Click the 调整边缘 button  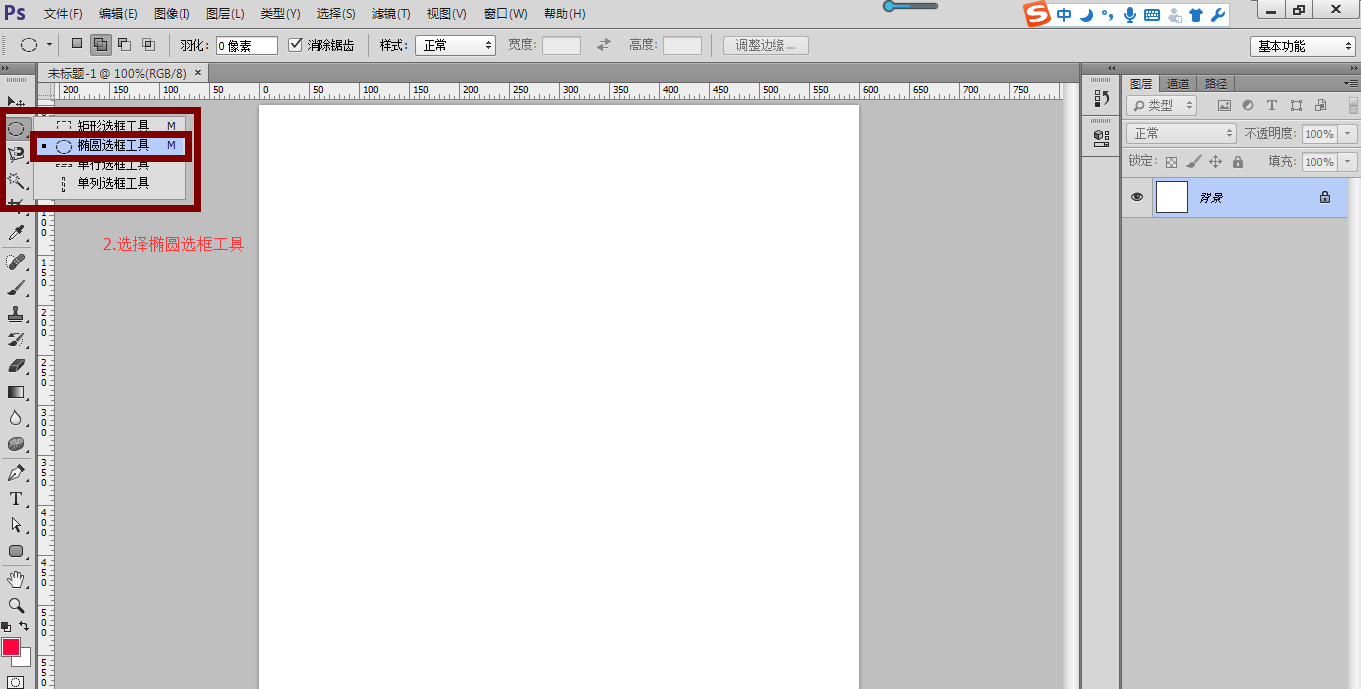pyautogui.click(x=766, y=45)
